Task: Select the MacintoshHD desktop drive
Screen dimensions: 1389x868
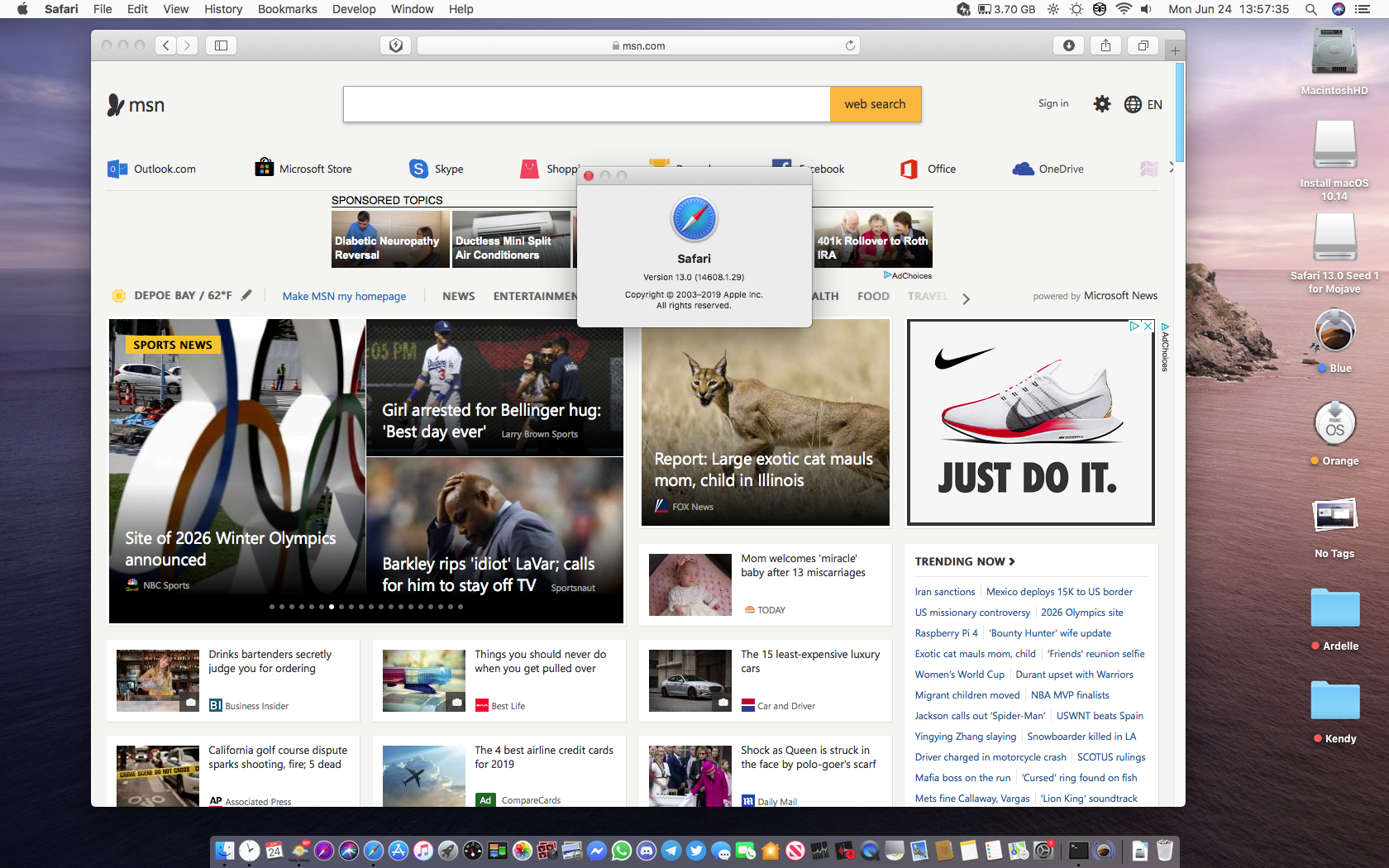Action: 1334,61
